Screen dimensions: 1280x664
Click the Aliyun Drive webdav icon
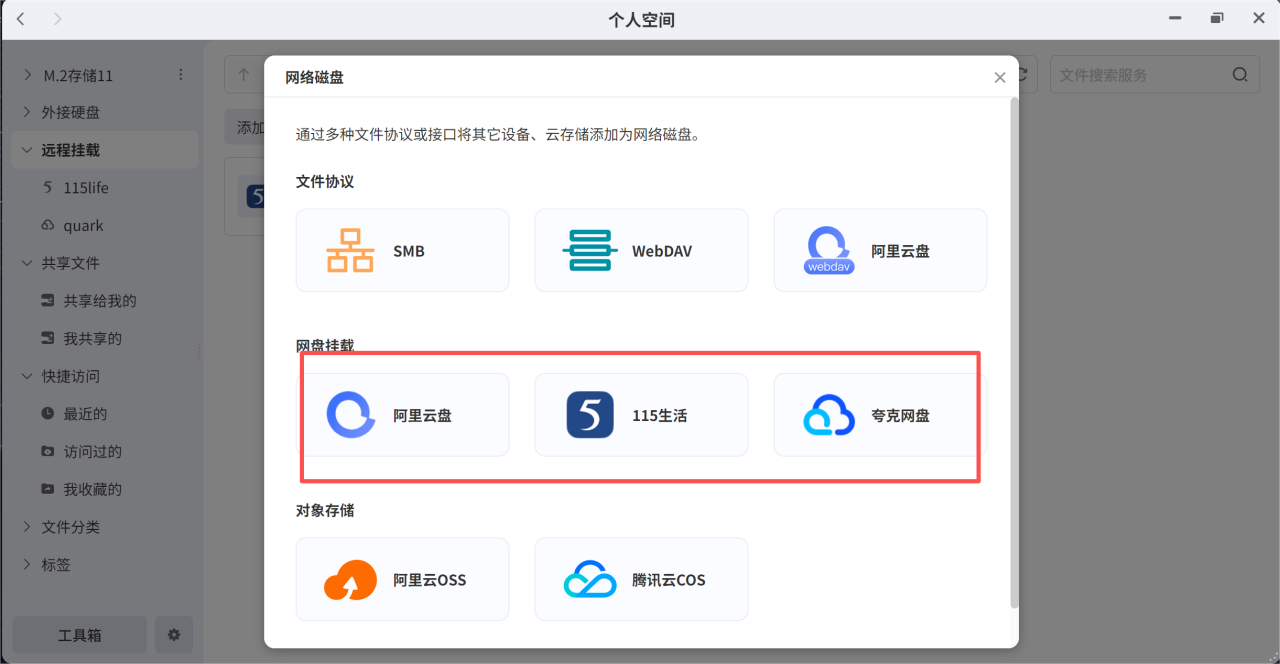tap(829, 251)
